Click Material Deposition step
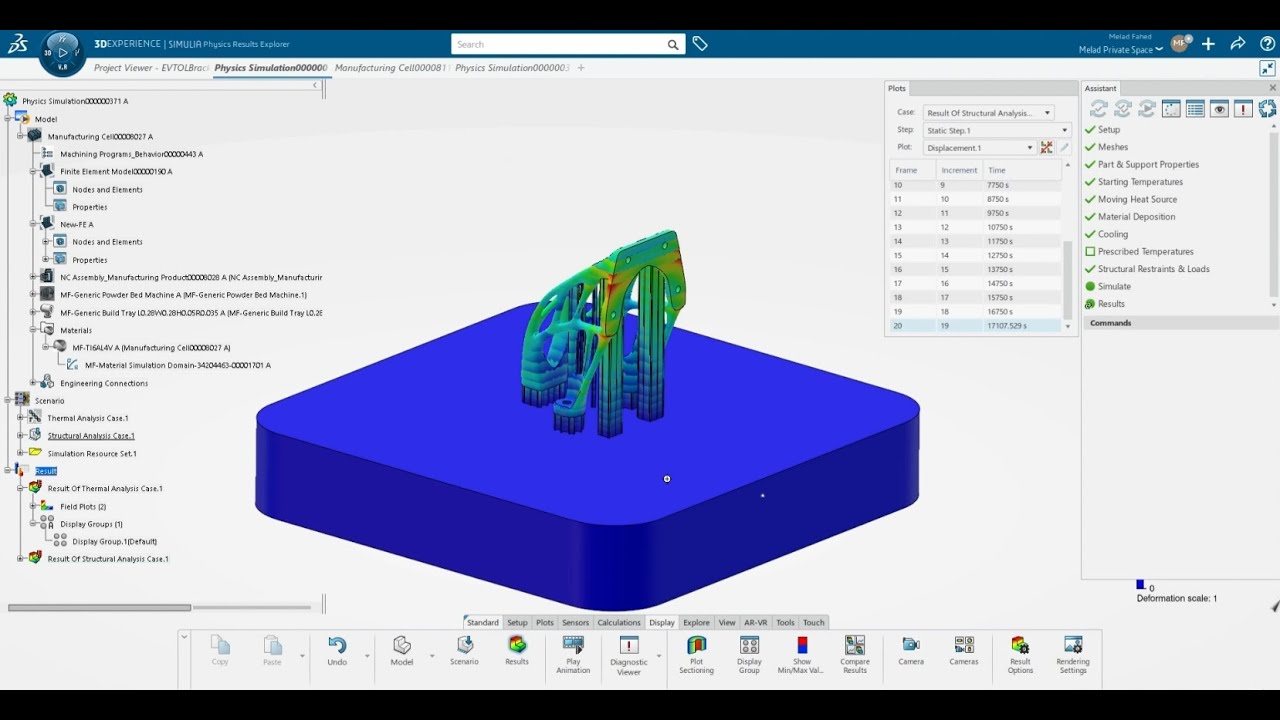Viewport: 1280px width, 720px height. (1136, 217)
